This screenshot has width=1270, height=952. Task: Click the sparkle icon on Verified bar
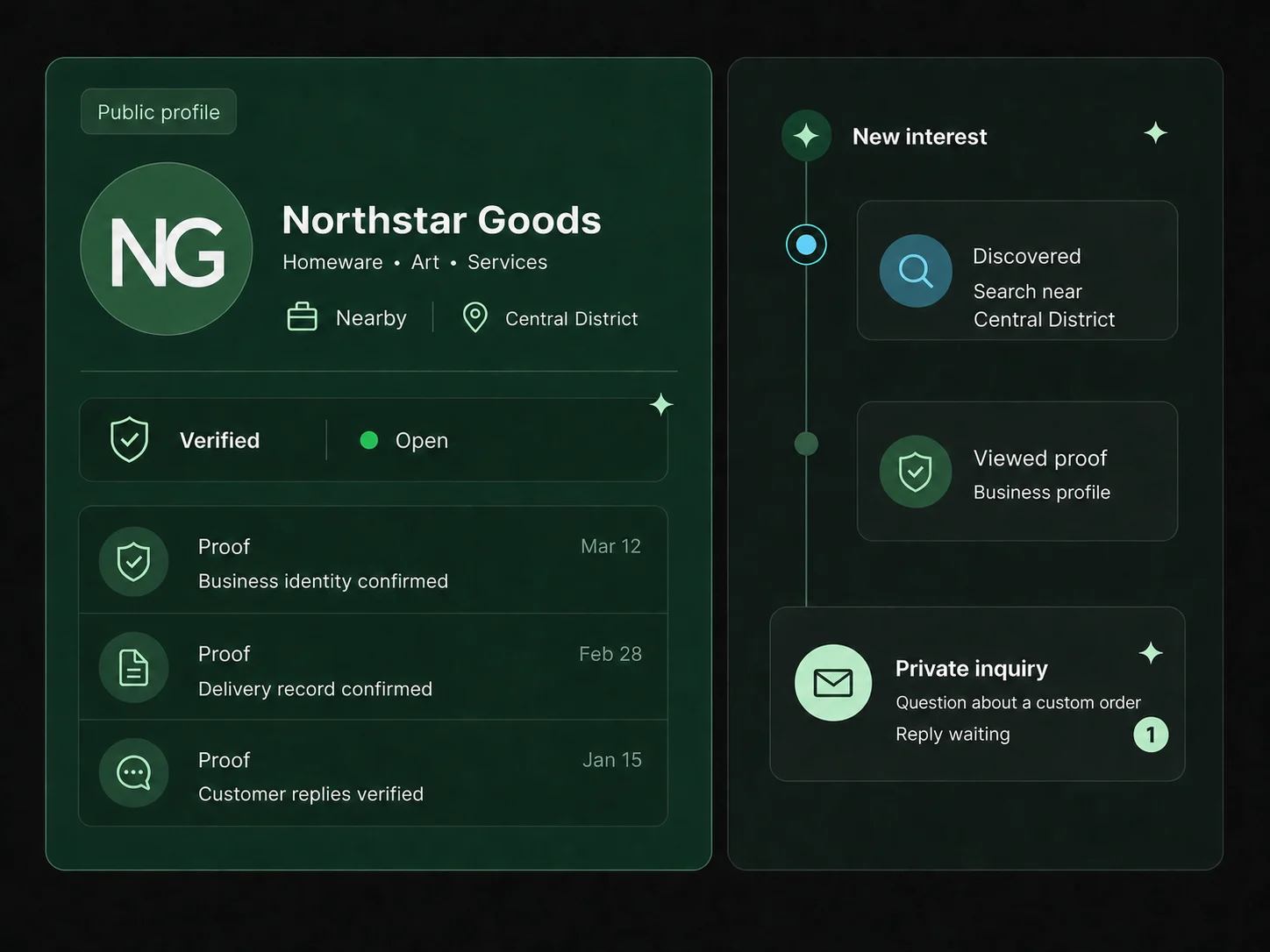click(661, 404)
